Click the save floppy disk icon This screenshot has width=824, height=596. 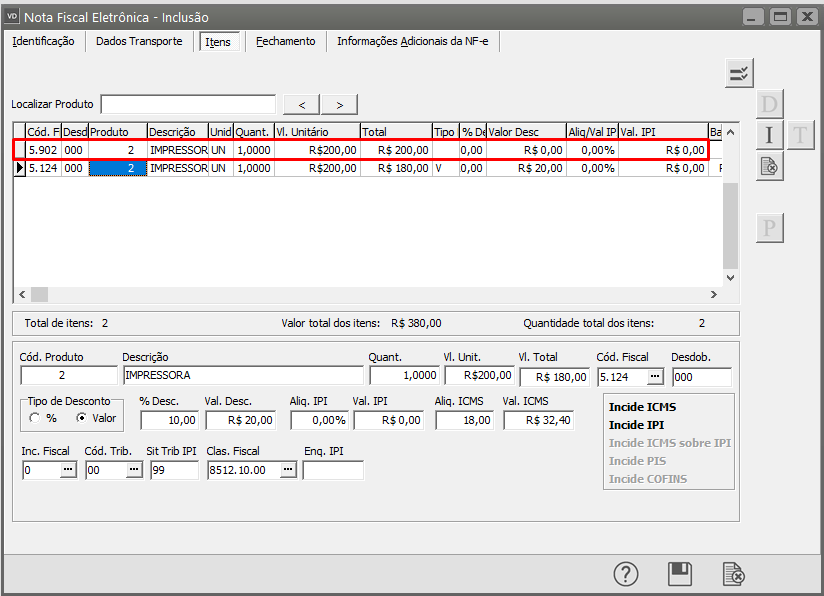680,574
